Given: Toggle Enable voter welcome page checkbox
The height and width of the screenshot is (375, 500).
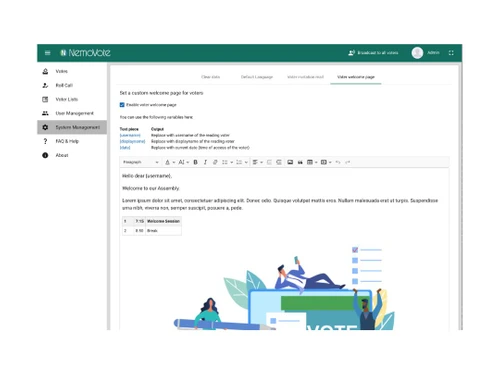Looking at the screenshot, I should pyautogui.click(x=122, y=105).
